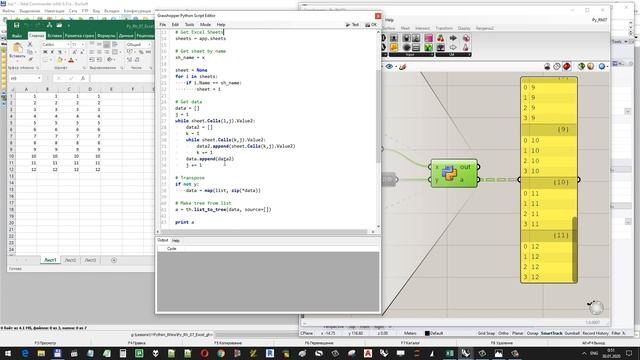Click the Excel Format Painter brush icon
Screen dimensions: 640x360
click(30, 60)
